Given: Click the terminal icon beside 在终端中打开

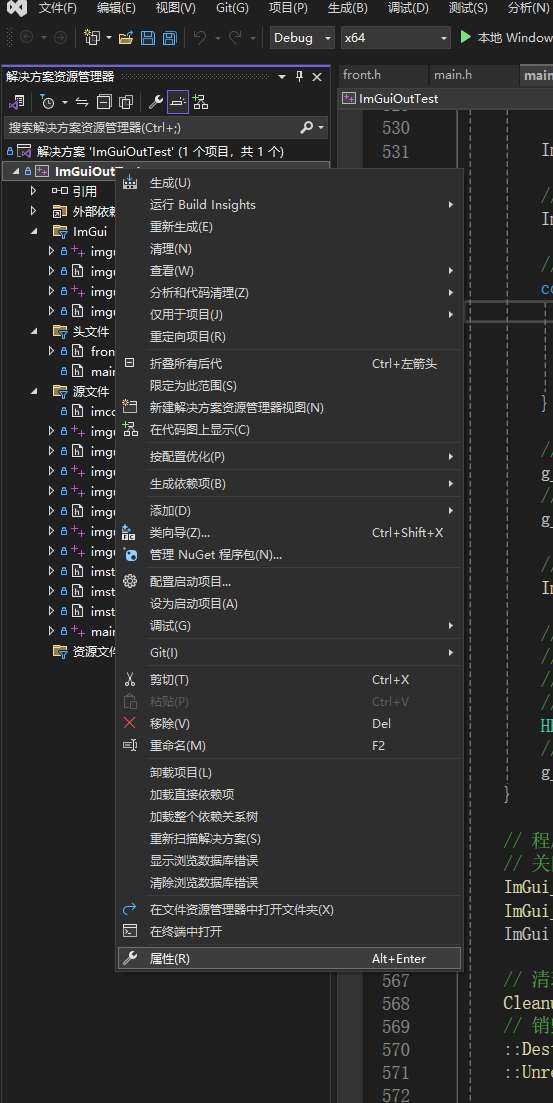Looking at the screenshot, I should click(x=129, y=931).
